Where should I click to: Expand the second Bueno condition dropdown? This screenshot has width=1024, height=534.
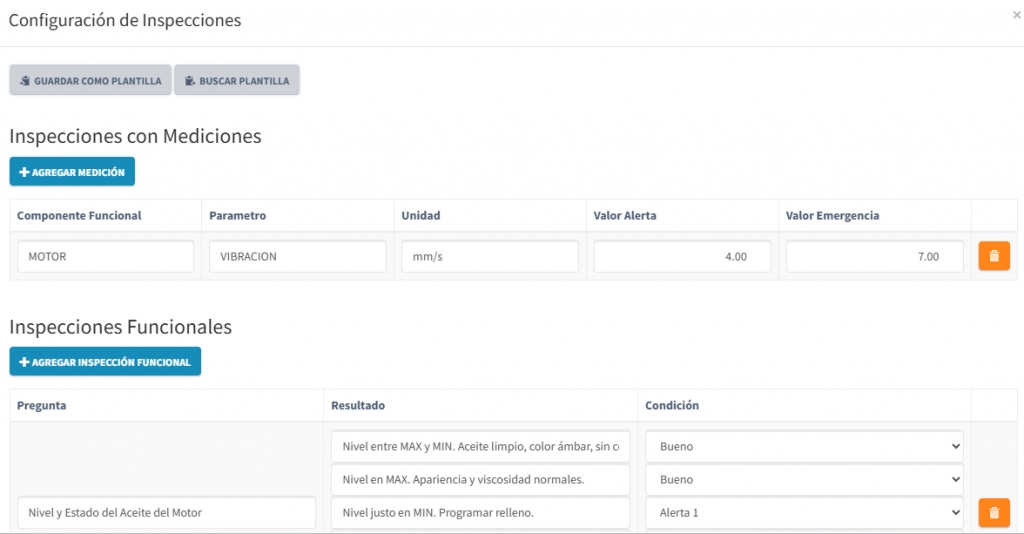point(804,480)
